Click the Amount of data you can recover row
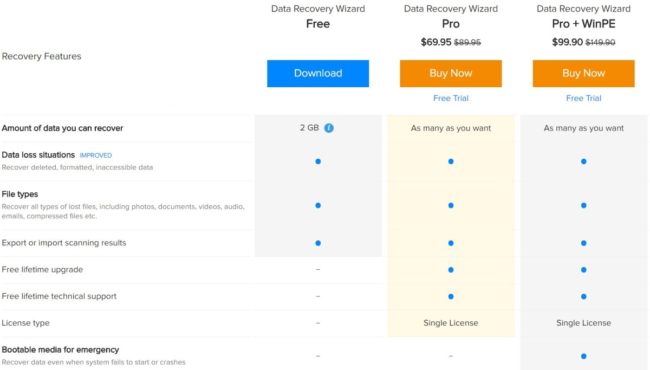Image resolution: width=650 pixels, height=370 pixels. tap(324, 128)
